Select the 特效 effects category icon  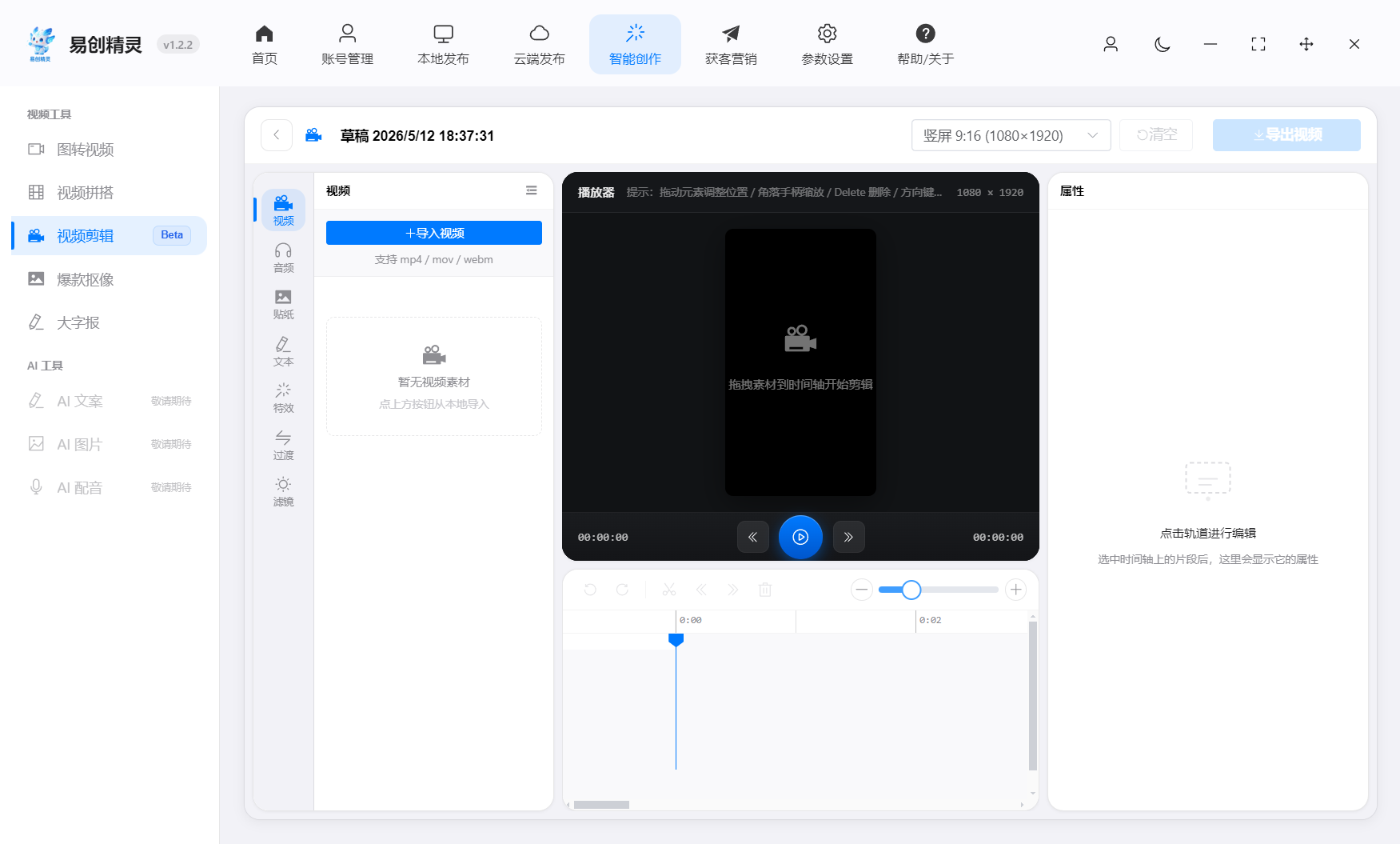tap(283, 398)
